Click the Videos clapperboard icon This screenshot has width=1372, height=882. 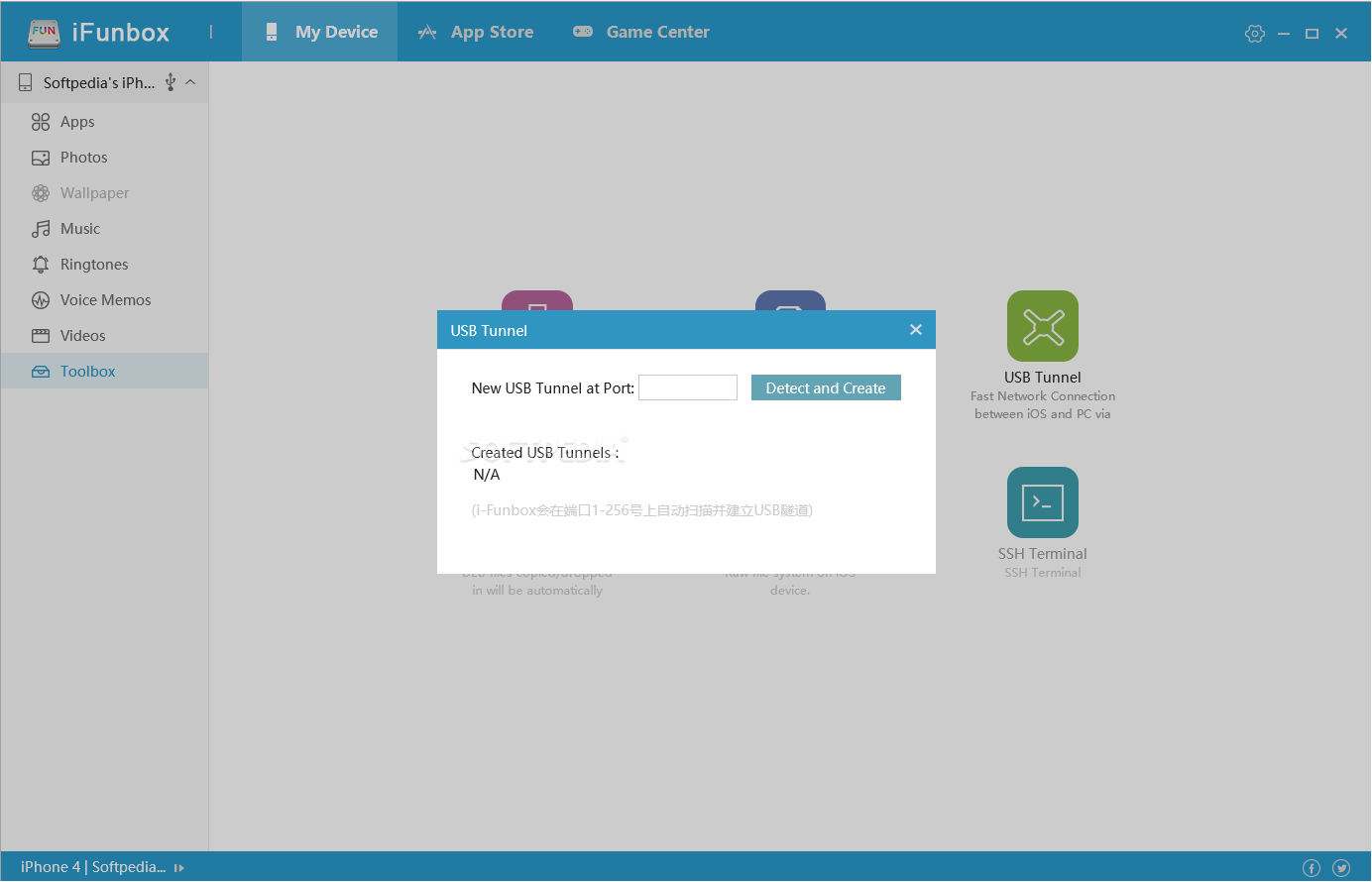click(x=41, y=336)
